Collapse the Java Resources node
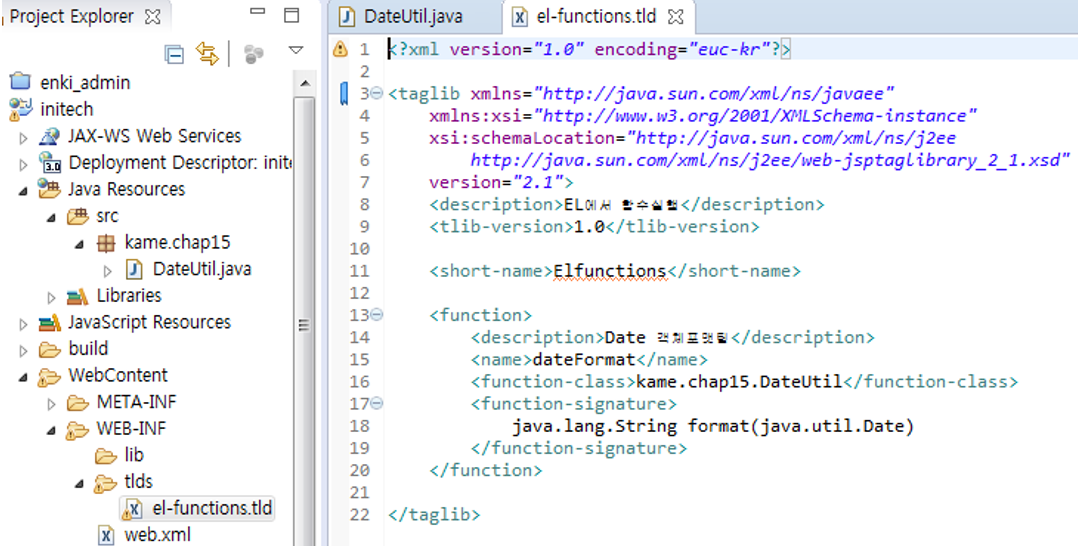This screenshot has height=546, width=1078. 24,191
